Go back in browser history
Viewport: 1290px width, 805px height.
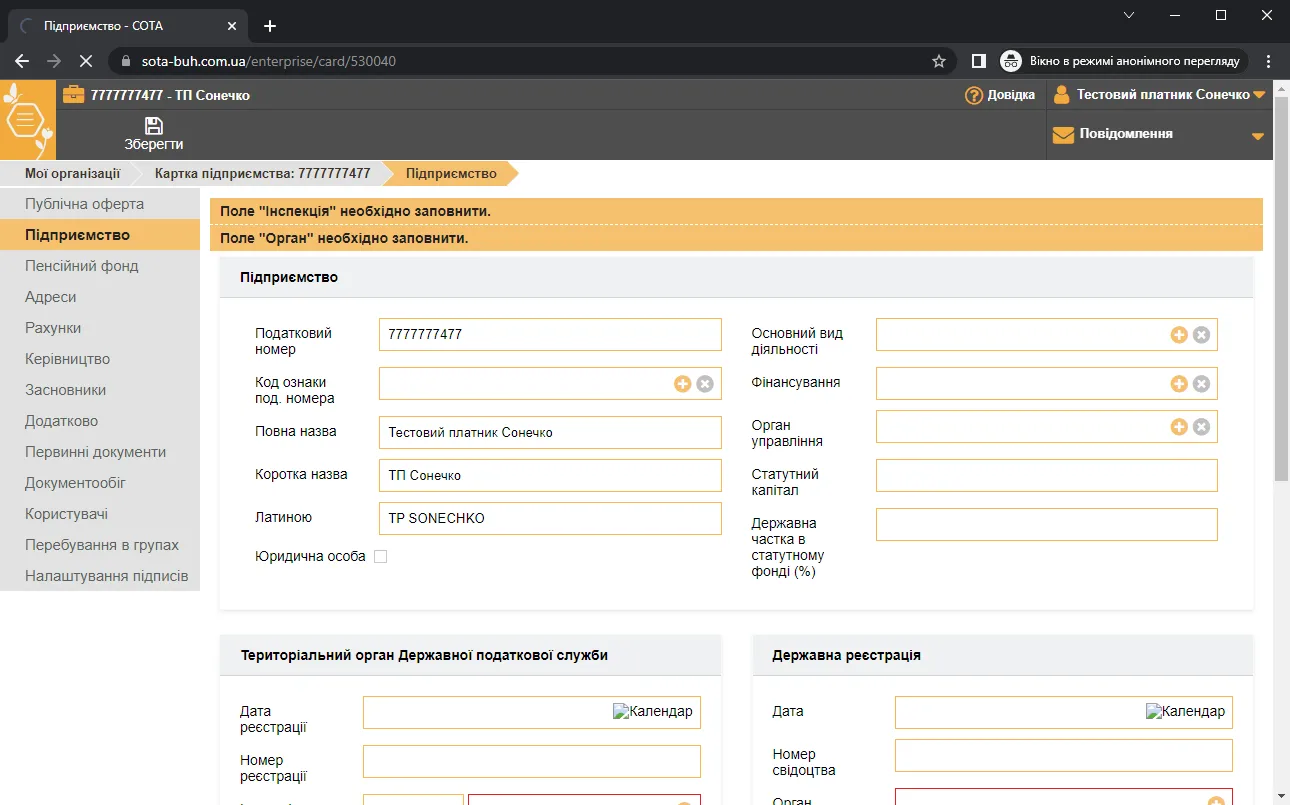22,61
